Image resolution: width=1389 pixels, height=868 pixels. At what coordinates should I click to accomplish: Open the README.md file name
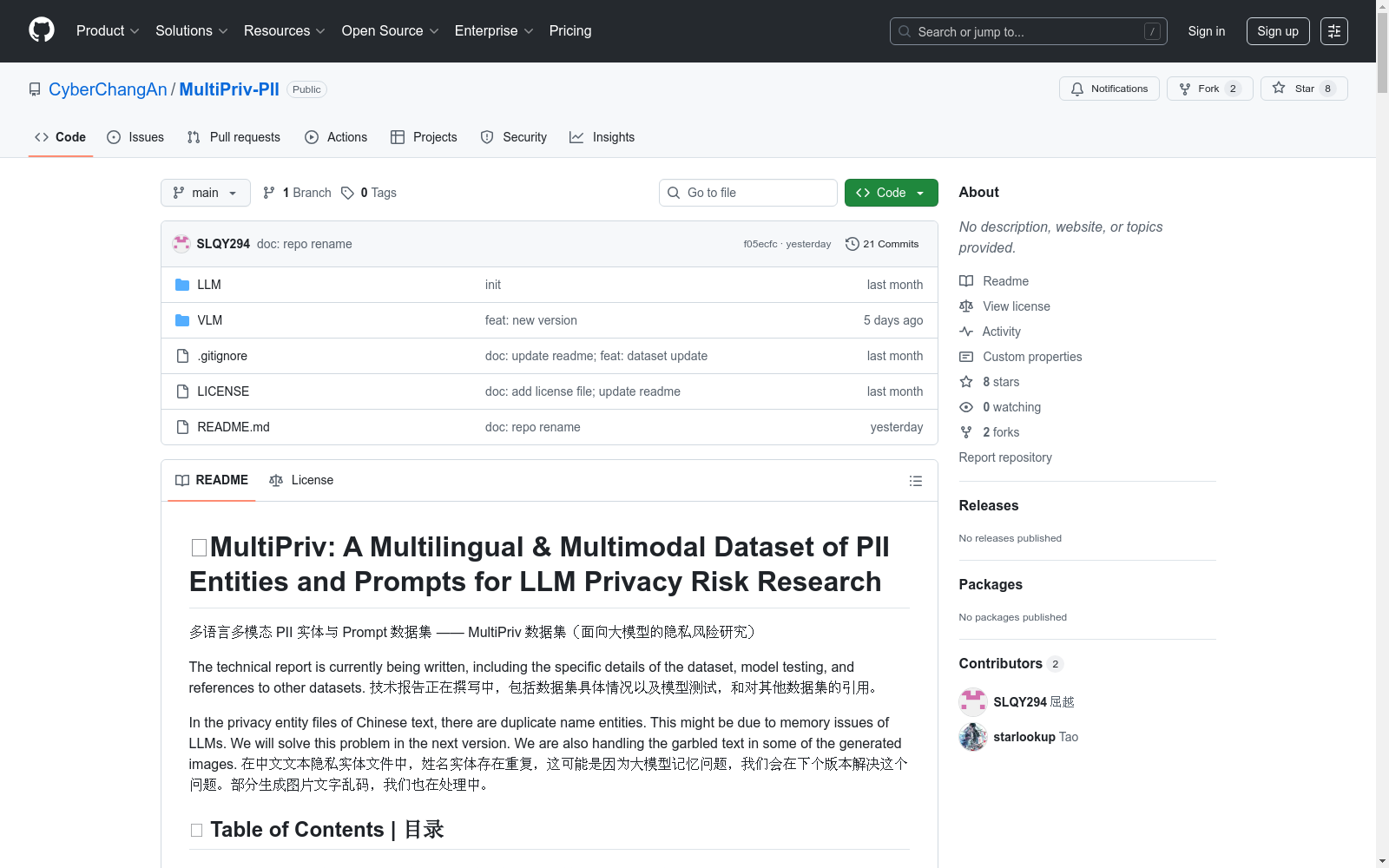[234, 427]
